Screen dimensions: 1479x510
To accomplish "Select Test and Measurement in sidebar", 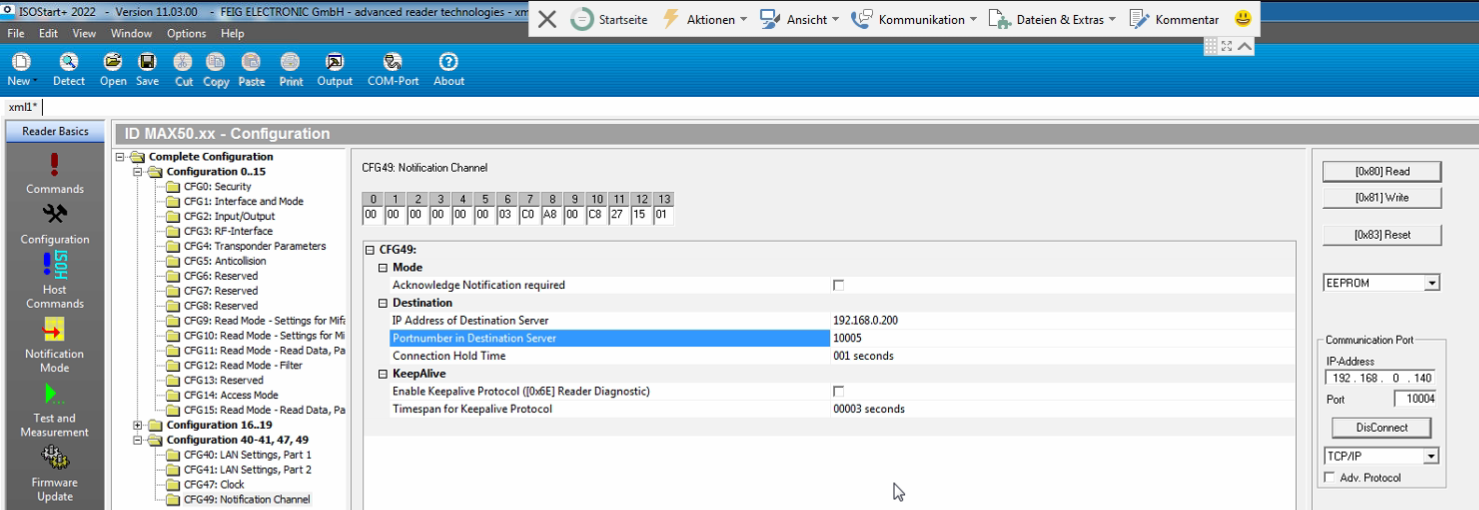I will pos(55,411).
